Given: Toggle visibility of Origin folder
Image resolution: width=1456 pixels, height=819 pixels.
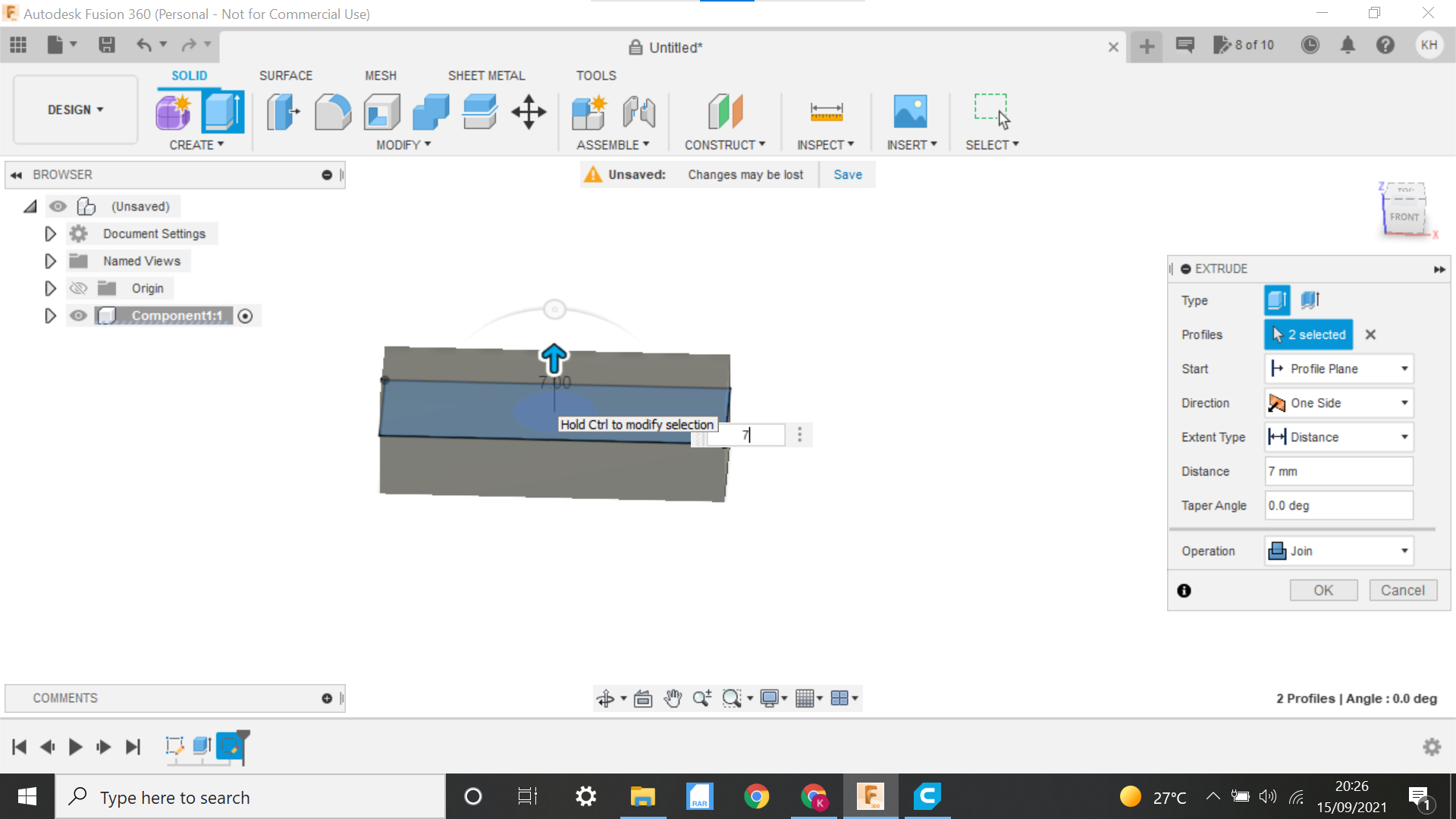Looking at the screenshot, I should pyautogui.click(x=79, y=288).
